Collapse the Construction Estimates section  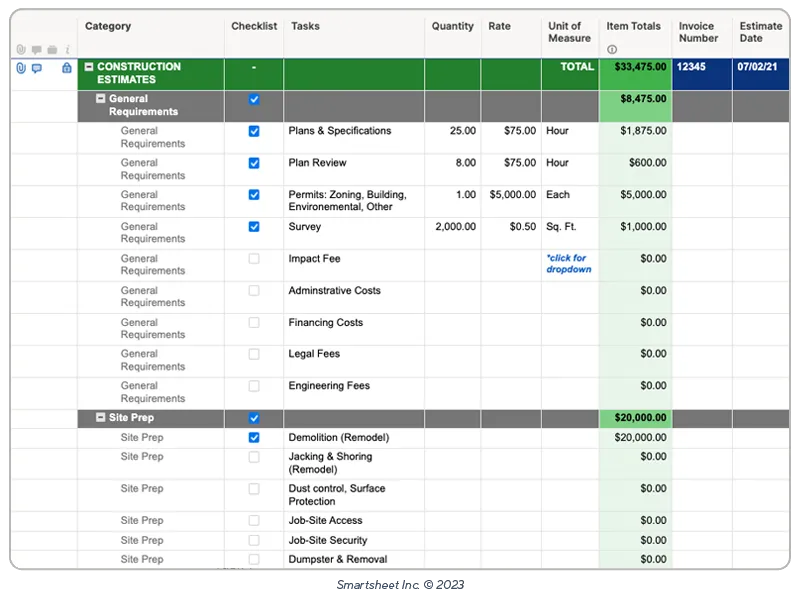(89, 67)
